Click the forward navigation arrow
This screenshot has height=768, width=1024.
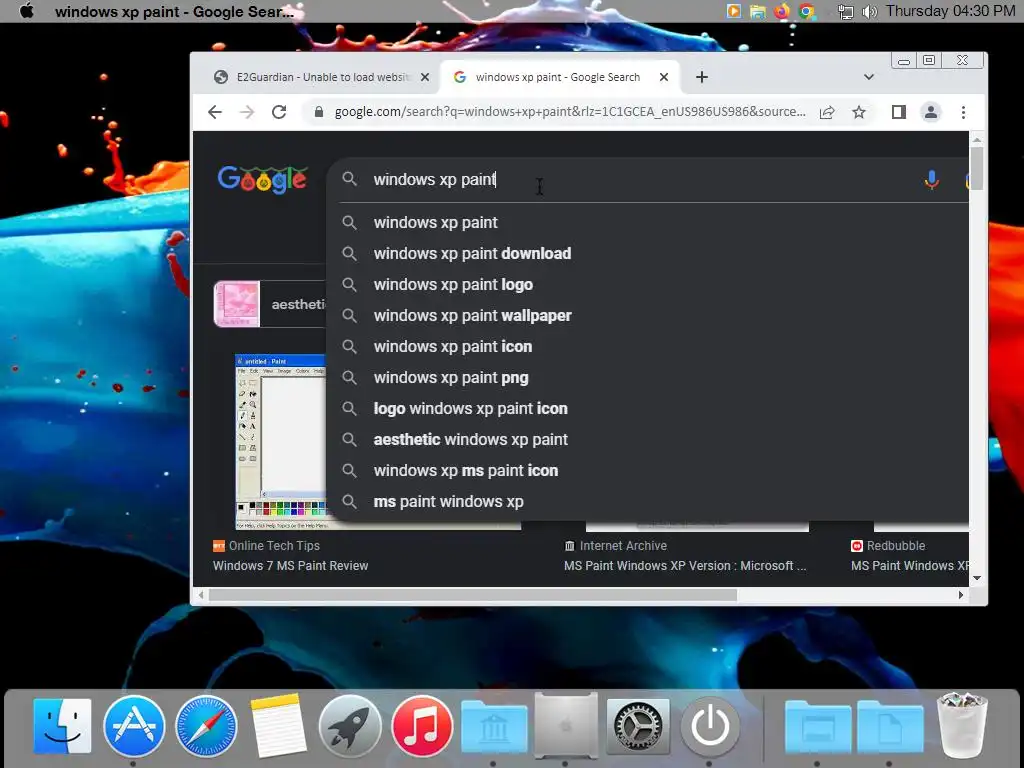[247, 112]
